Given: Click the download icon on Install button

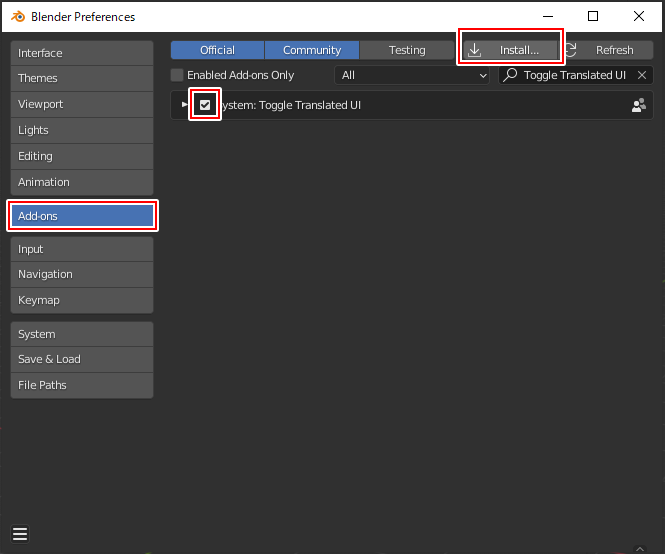Looking at the screenshot, I should [x=475, y=50].
